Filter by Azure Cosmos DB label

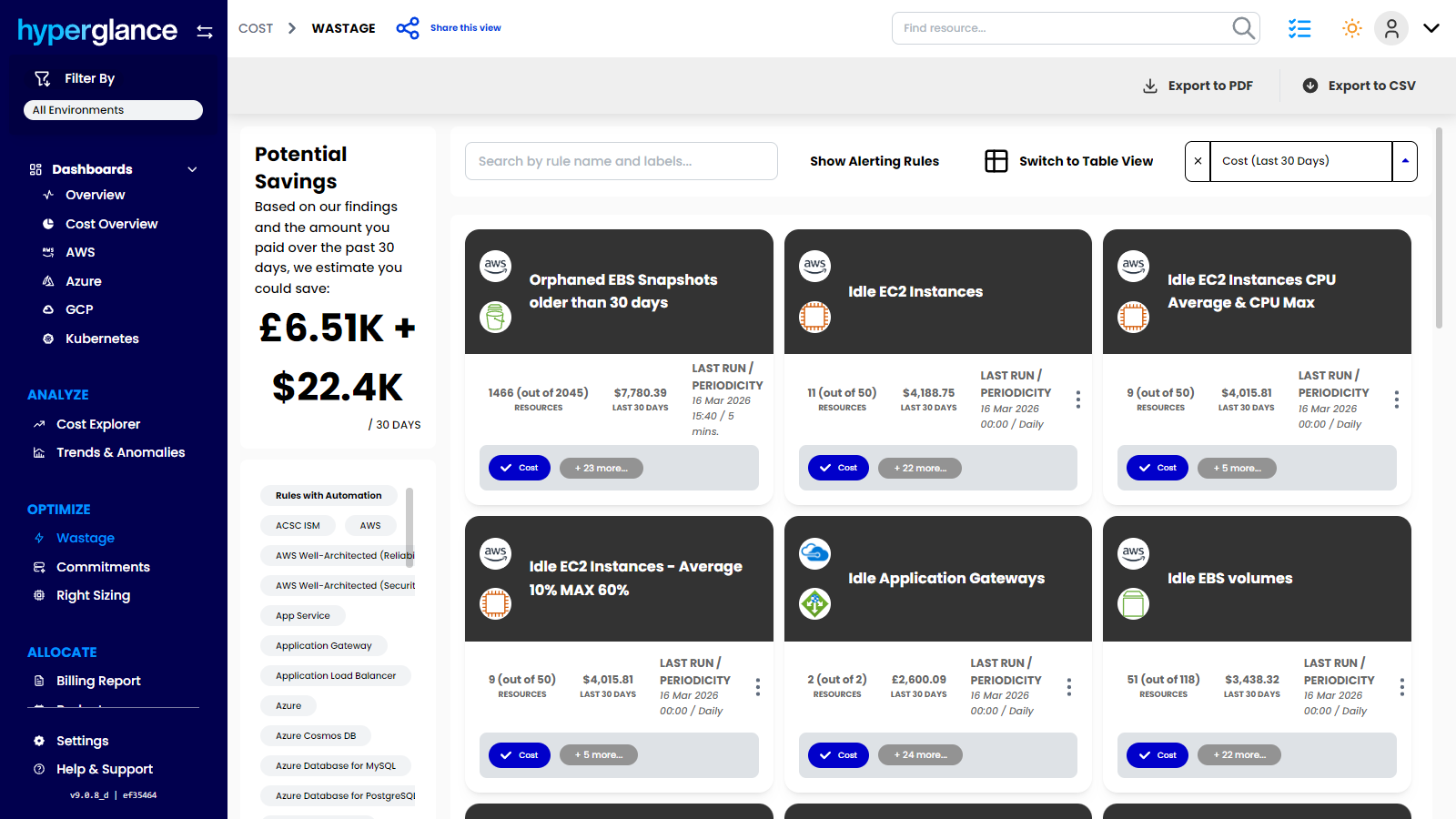point(316,736)
